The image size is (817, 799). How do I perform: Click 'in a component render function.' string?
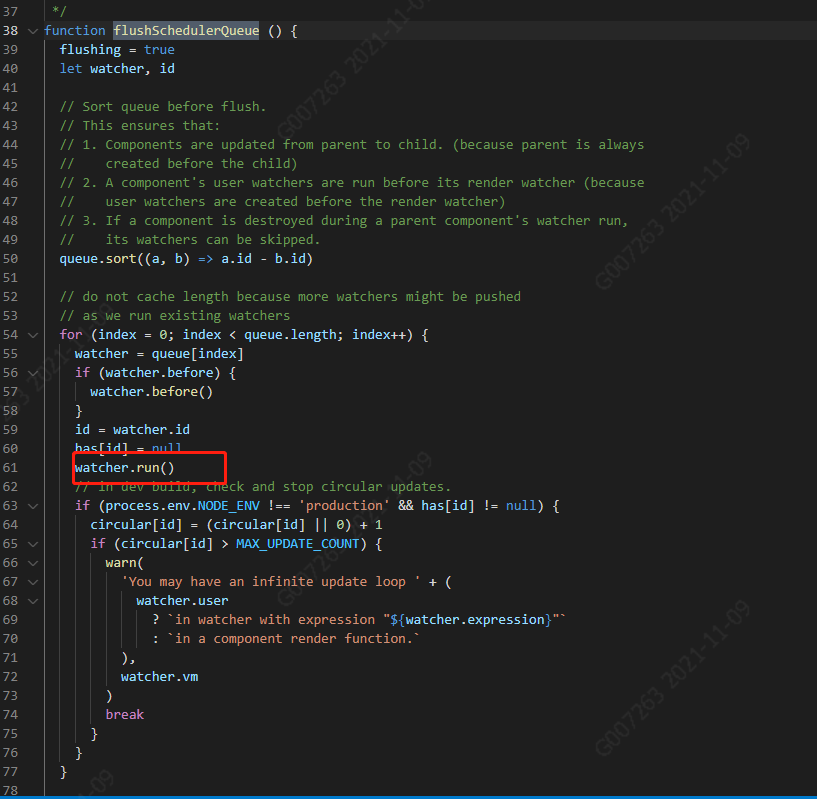pos(293,639)
